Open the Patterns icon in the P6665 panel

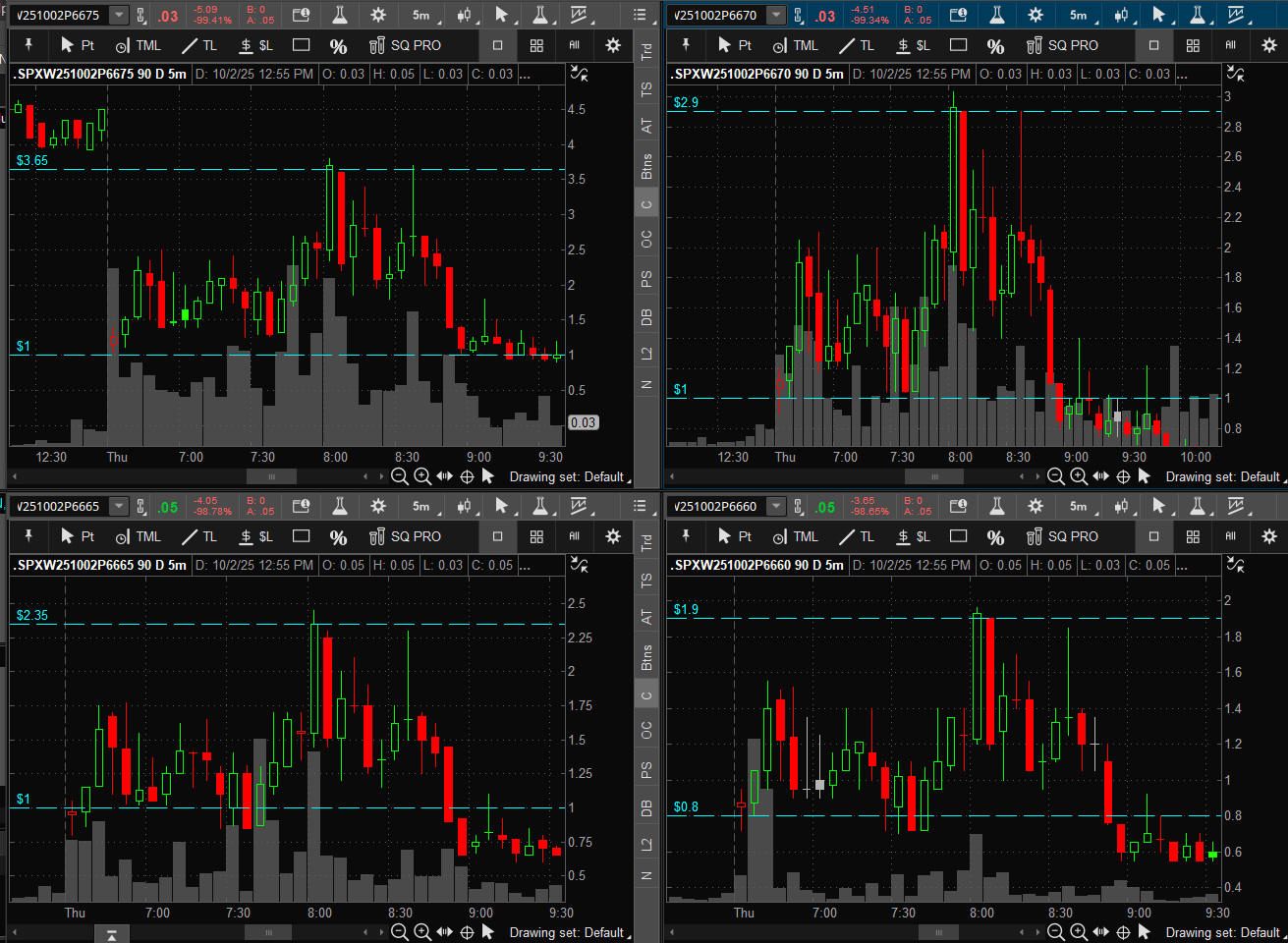(x=578, y=506)
